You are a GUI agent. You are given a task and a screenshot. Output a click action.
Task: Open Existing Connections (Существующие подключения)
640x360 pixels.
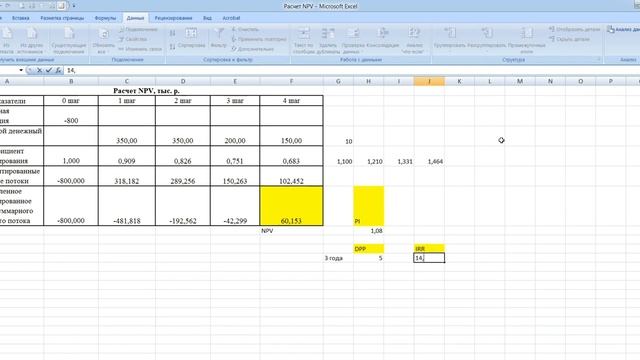click(69, 40)
